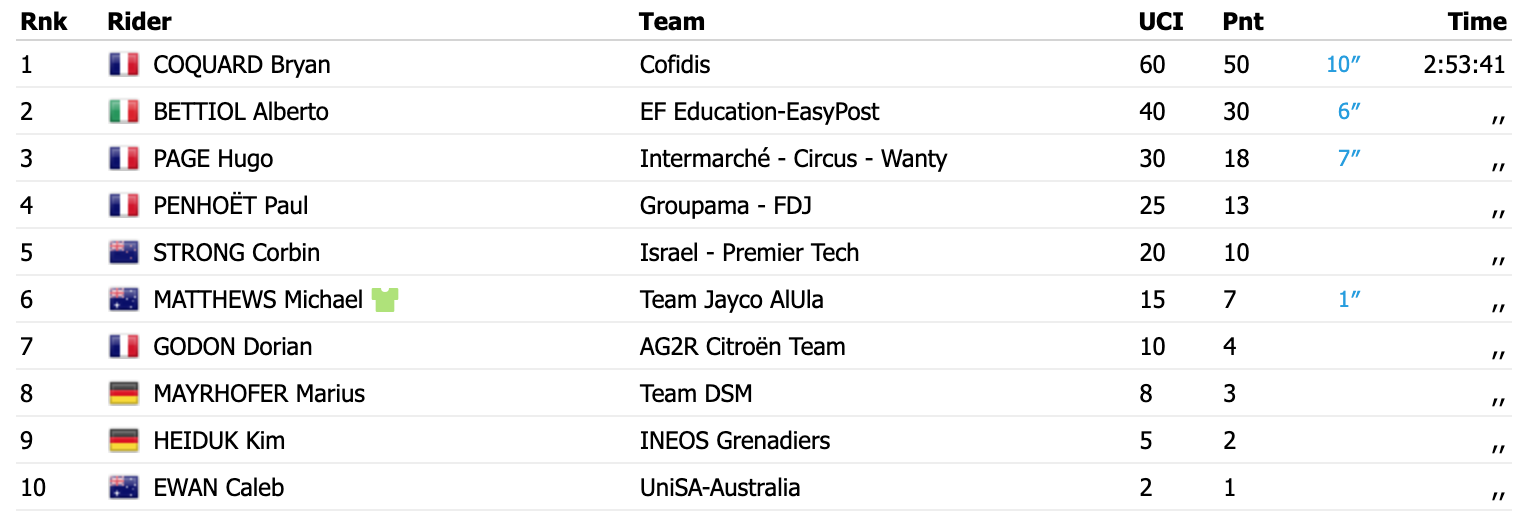Screen dimensions: 1530x518
Task: Click the green jersey icon next to MATTHEWS Michael
Action: (x=384, y=300)
